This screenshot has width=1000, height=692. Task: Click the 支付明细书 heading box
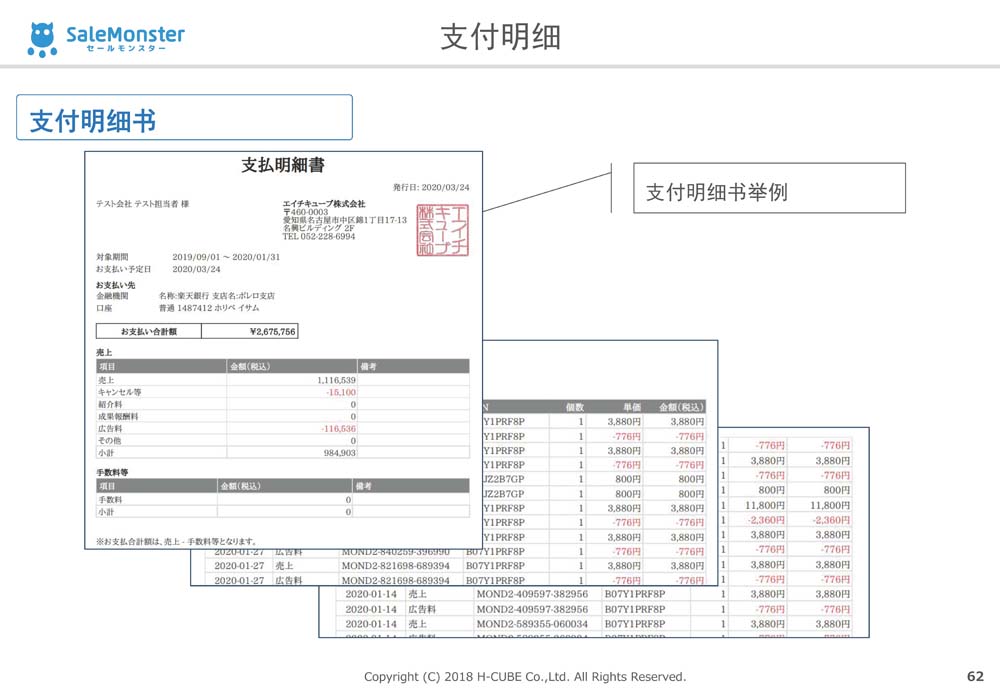pos(184,117)
